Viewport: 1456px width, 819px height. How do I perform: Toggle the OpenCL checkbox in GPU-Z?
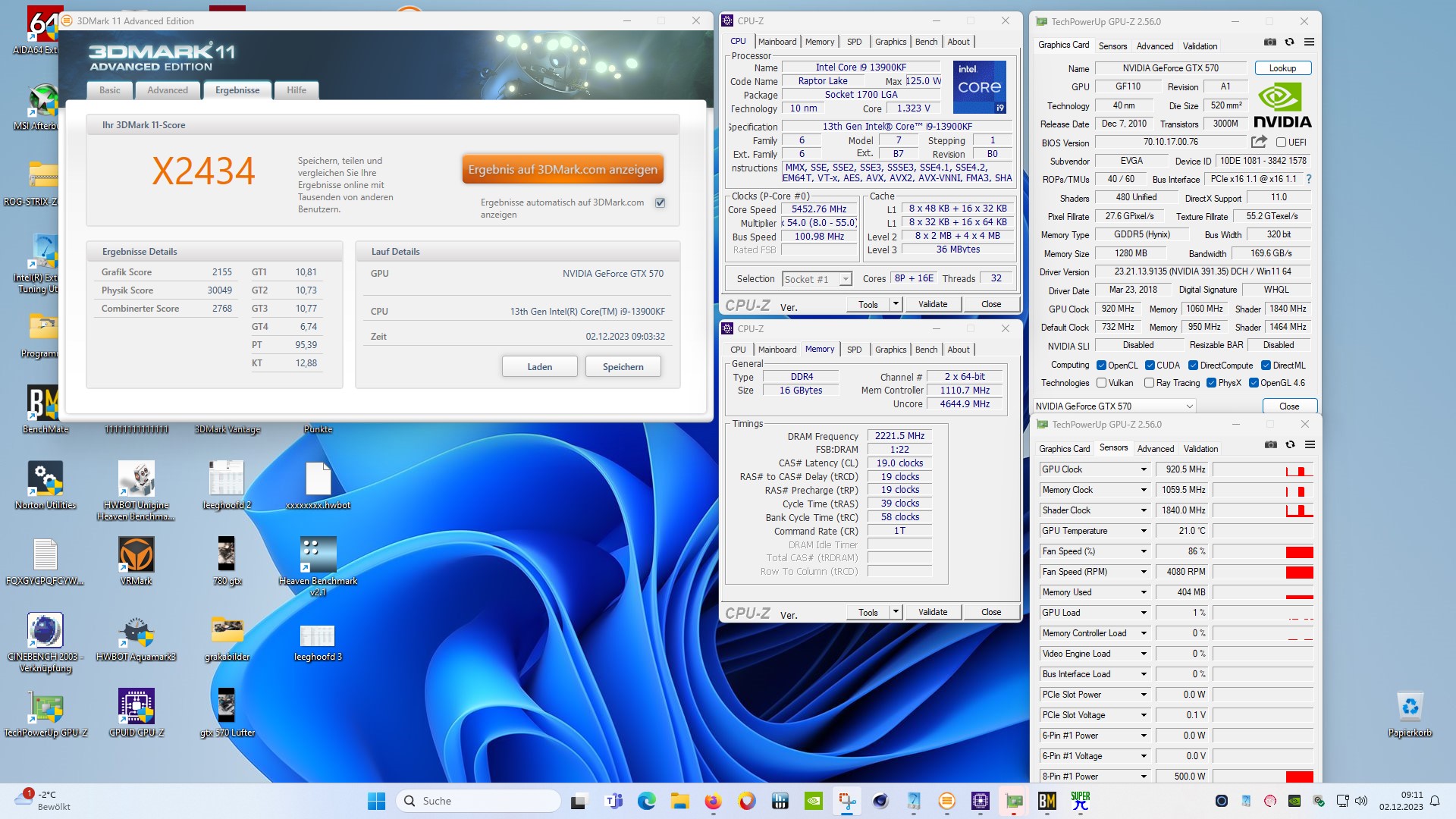pyautogui.click(x=1101, y=366)
